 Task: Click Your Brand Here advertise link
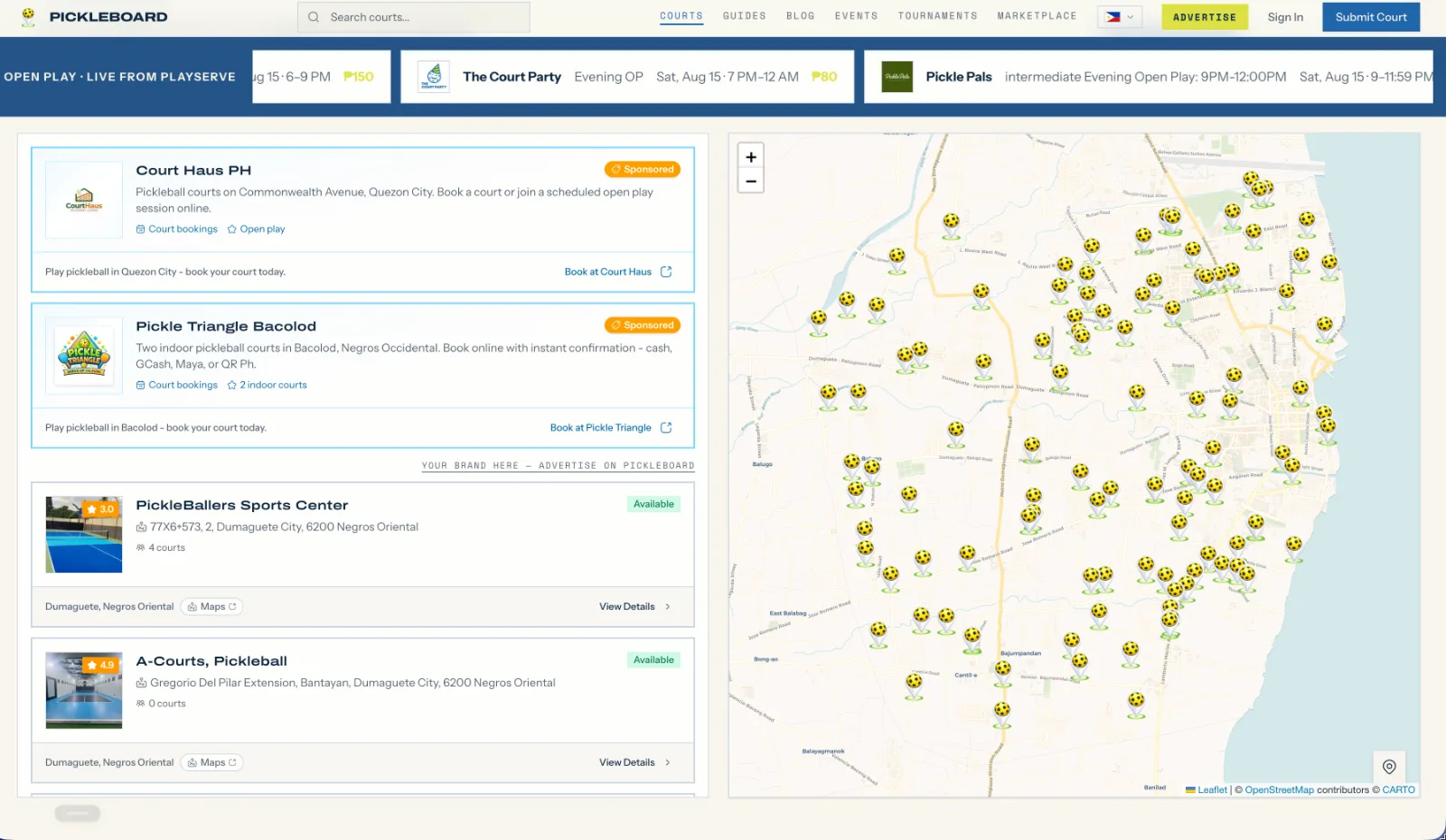[559, 466]
